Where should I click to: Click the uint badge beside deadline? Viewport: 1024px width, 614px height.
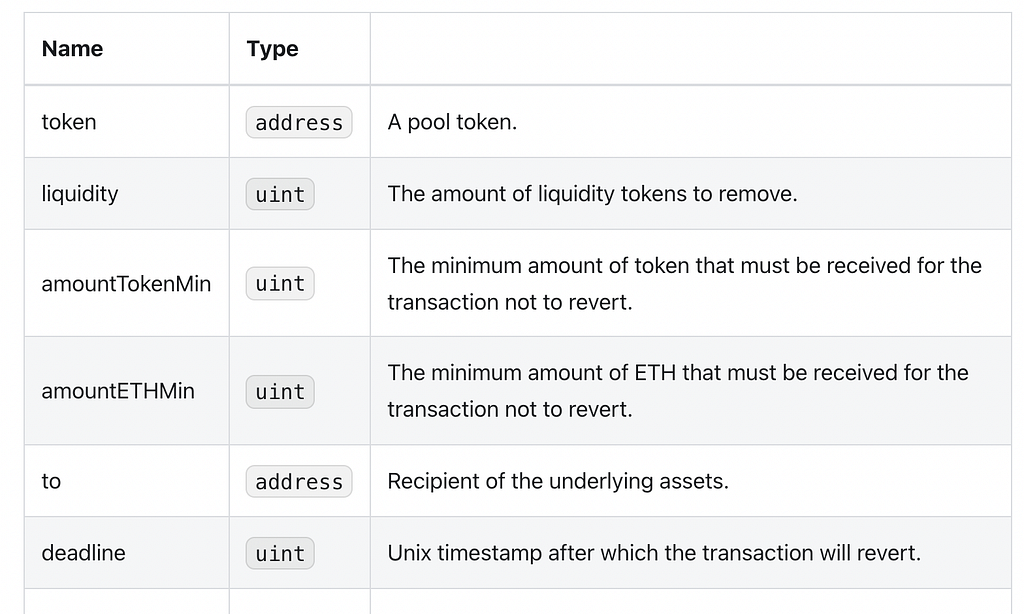click(280, 553)
